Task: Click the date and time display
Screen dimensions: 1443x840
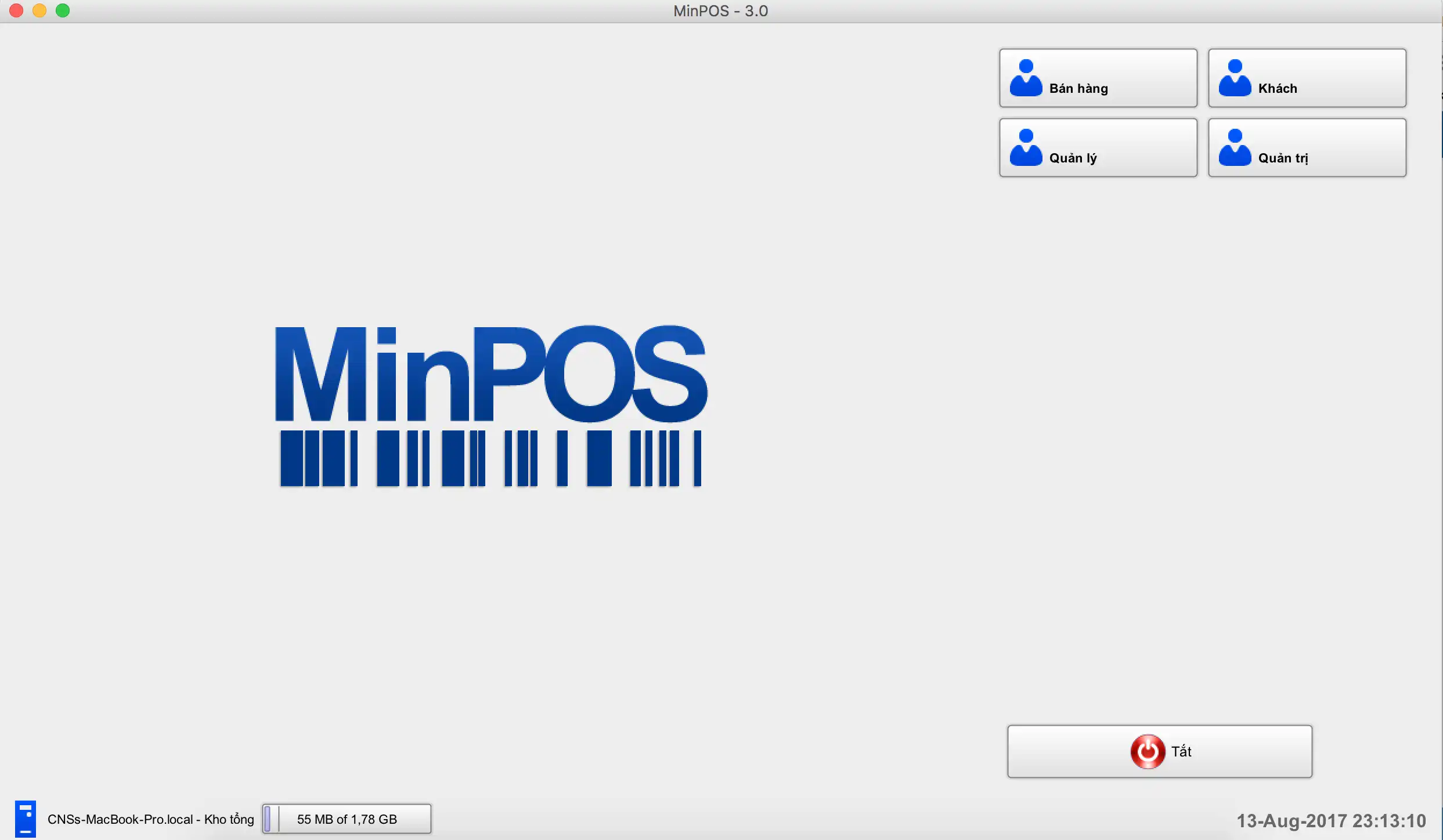Action: point(1331,820)
